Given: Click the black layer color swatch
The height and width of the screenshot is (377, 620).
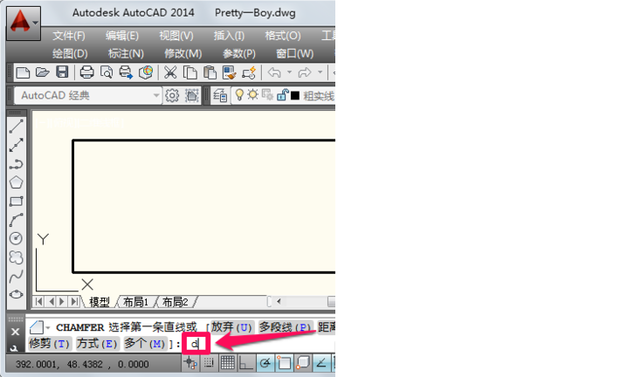Looking at the screenshot, I should 295,96.
